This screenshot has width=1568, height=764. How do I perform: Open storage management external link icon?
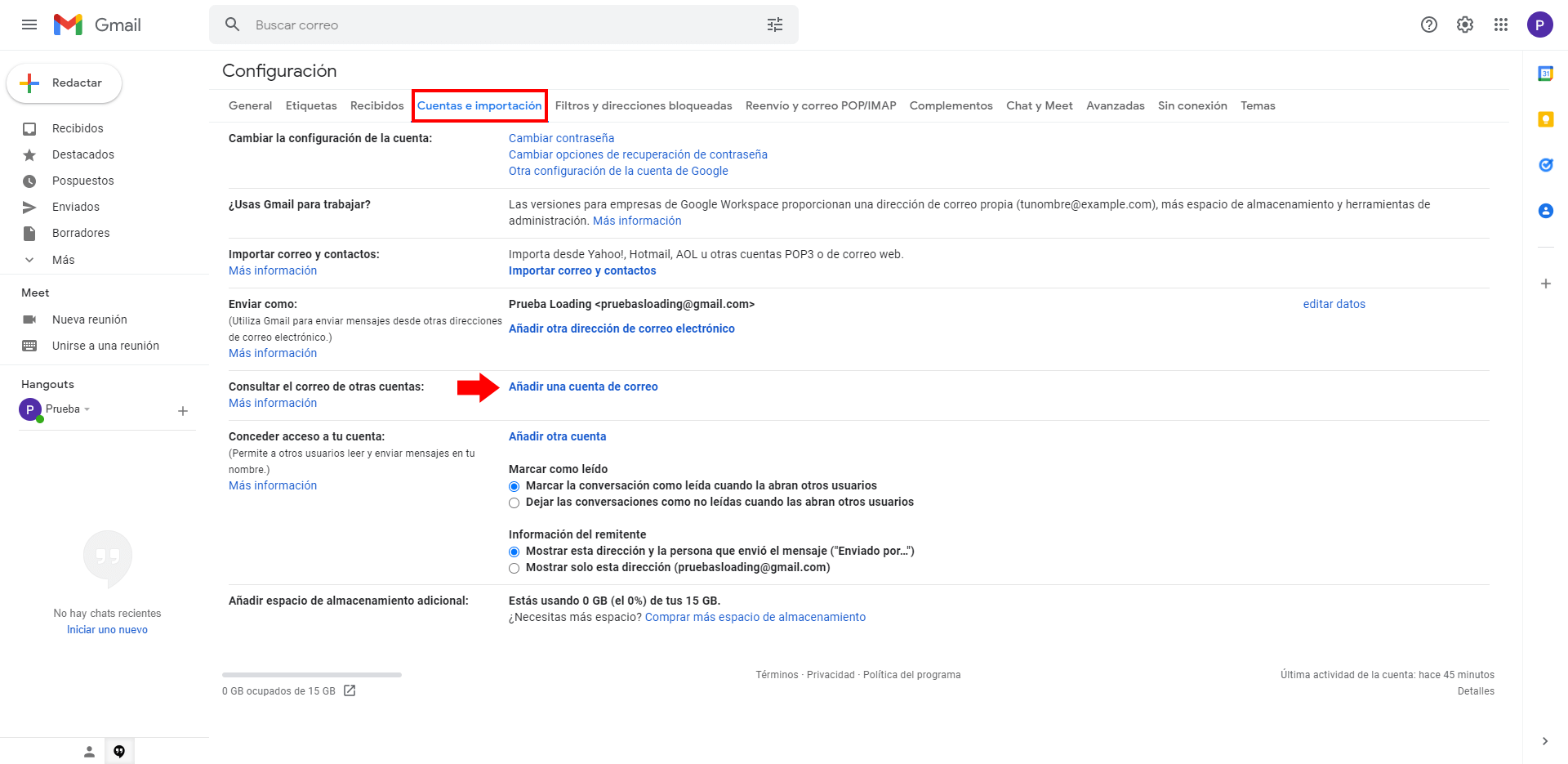(x=350, y=690)
